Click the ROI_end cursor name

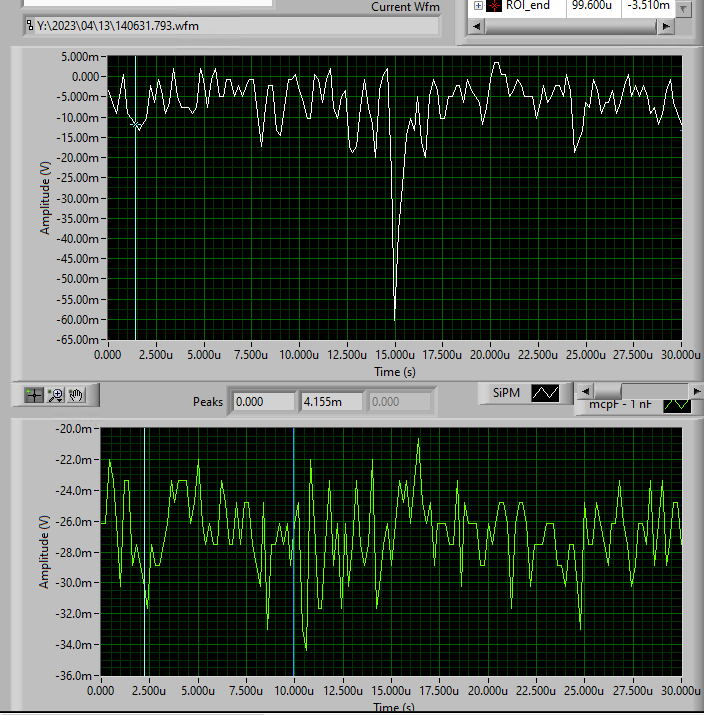click(x=528, y=5)
